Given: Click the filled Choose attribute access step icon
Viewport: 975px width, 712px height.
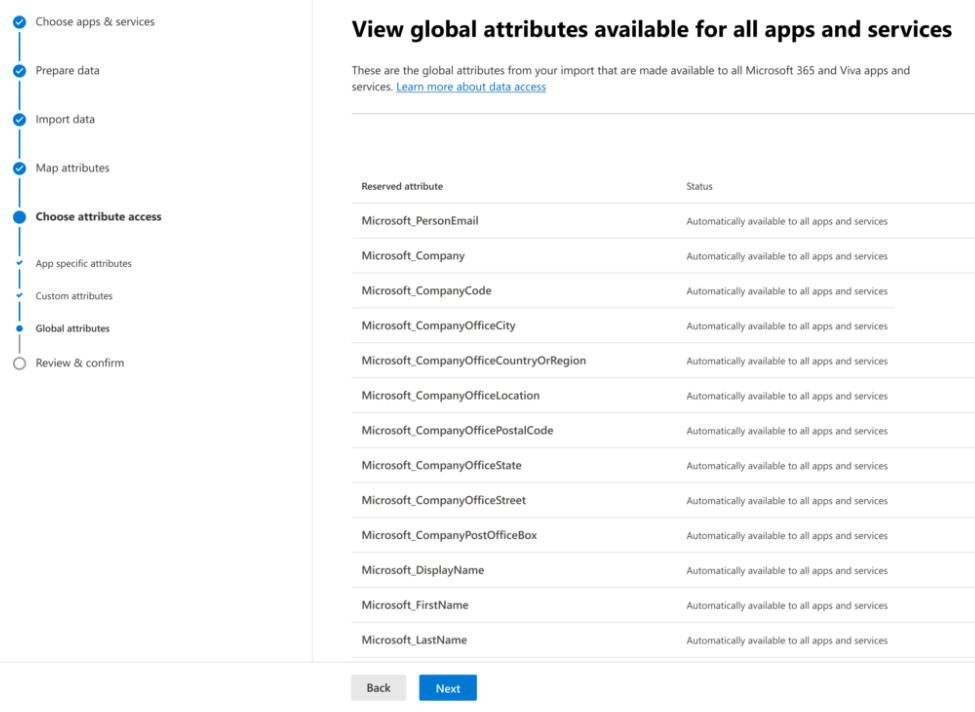Looking at the screenshot, I should pos(20,216).
